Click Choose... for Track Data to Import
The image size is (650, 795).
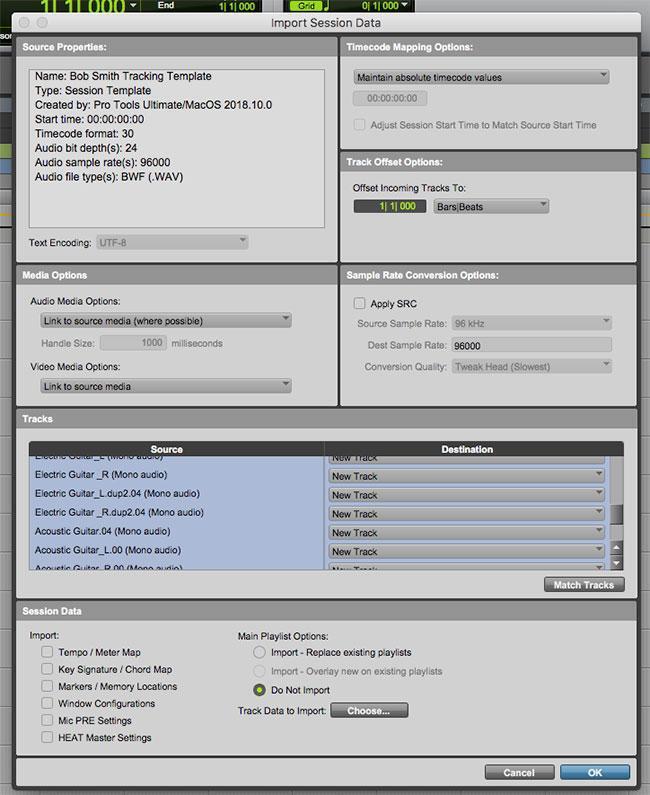pyautogui.click(x=369, y=711)
